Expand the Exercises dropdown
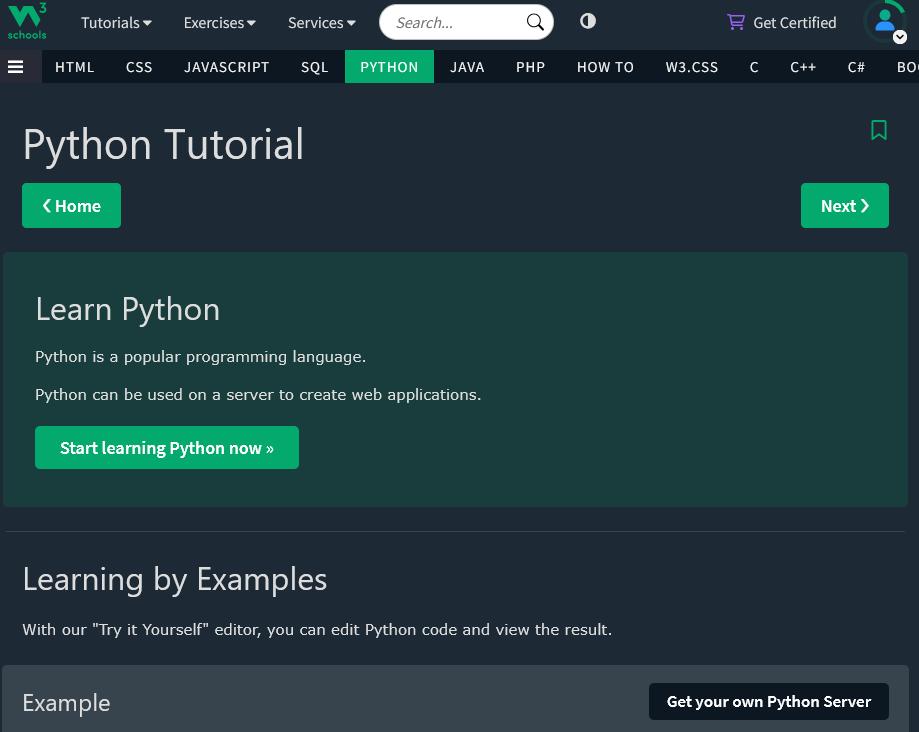The width and height of the screenshot is (919, 732). click(x=219, y=23)
